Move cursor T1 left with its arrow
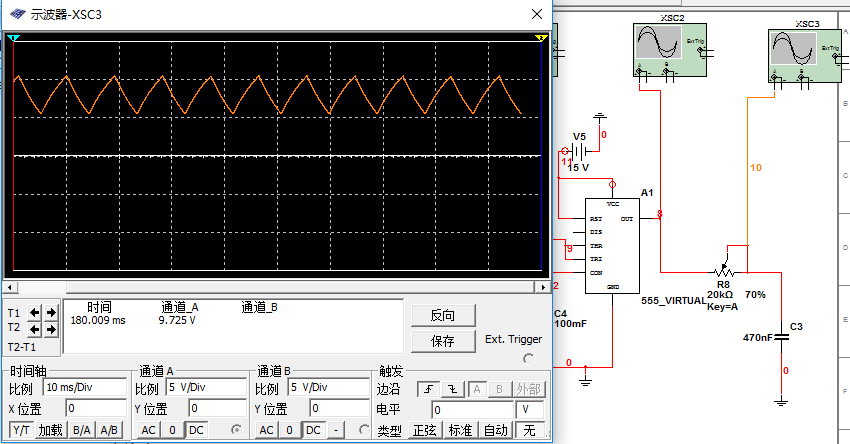This screenshot has width=850, height=444. (35, 312)
